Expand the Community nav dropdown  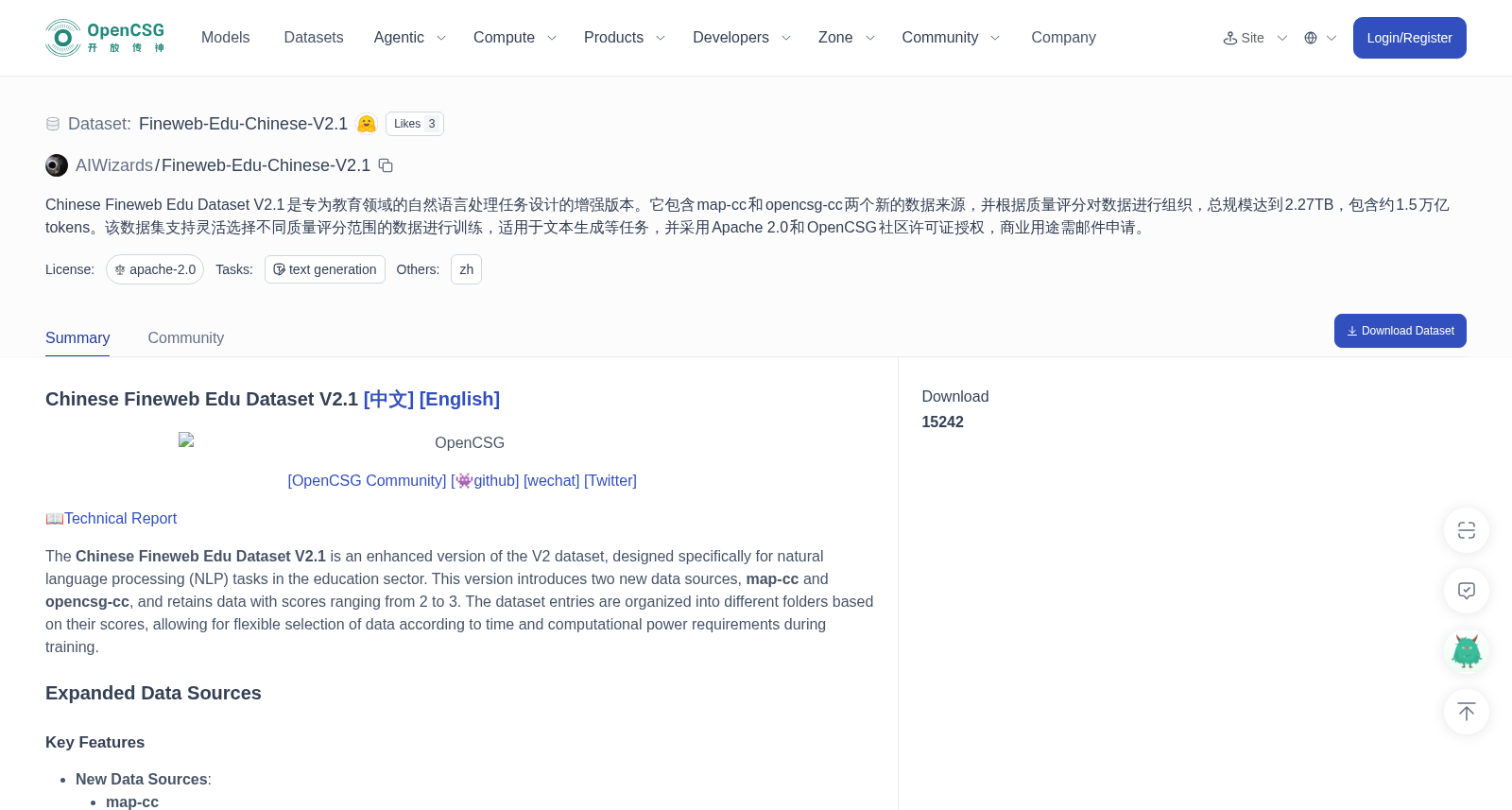(951, 38)
